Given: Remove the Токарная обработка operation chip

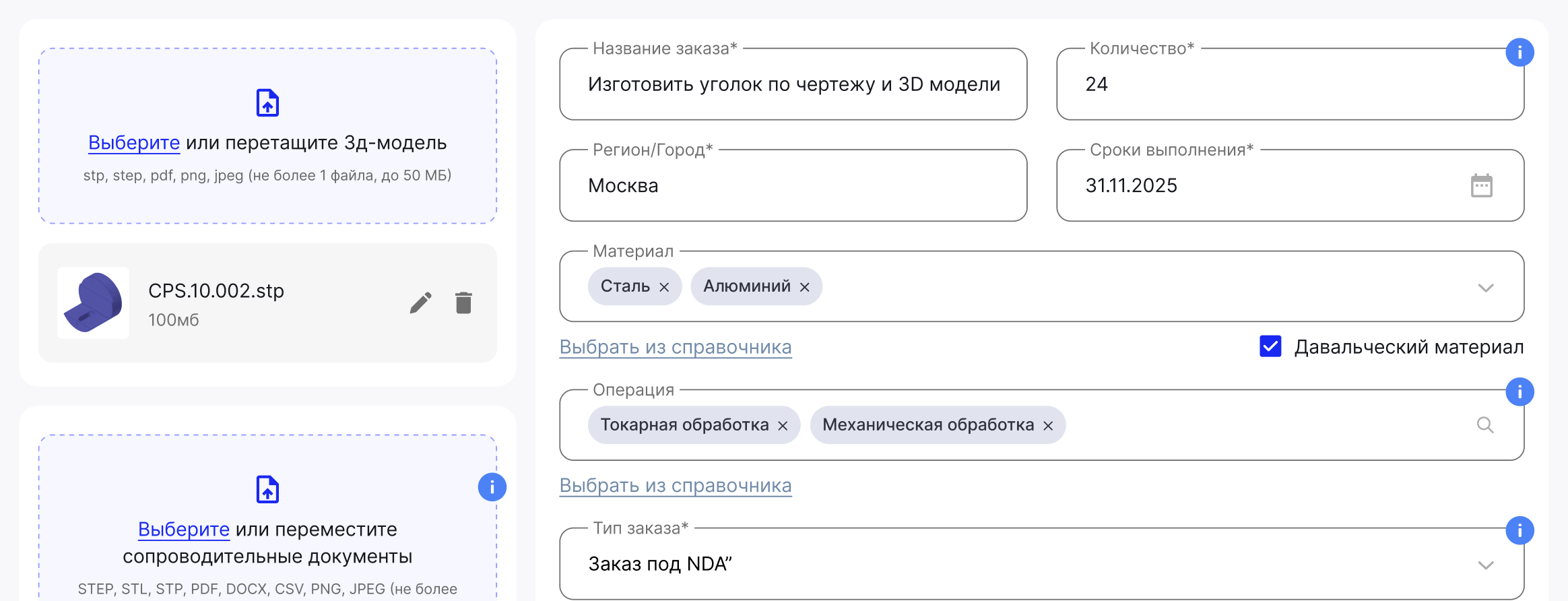Looking at the screenshot, I should 783,424.
